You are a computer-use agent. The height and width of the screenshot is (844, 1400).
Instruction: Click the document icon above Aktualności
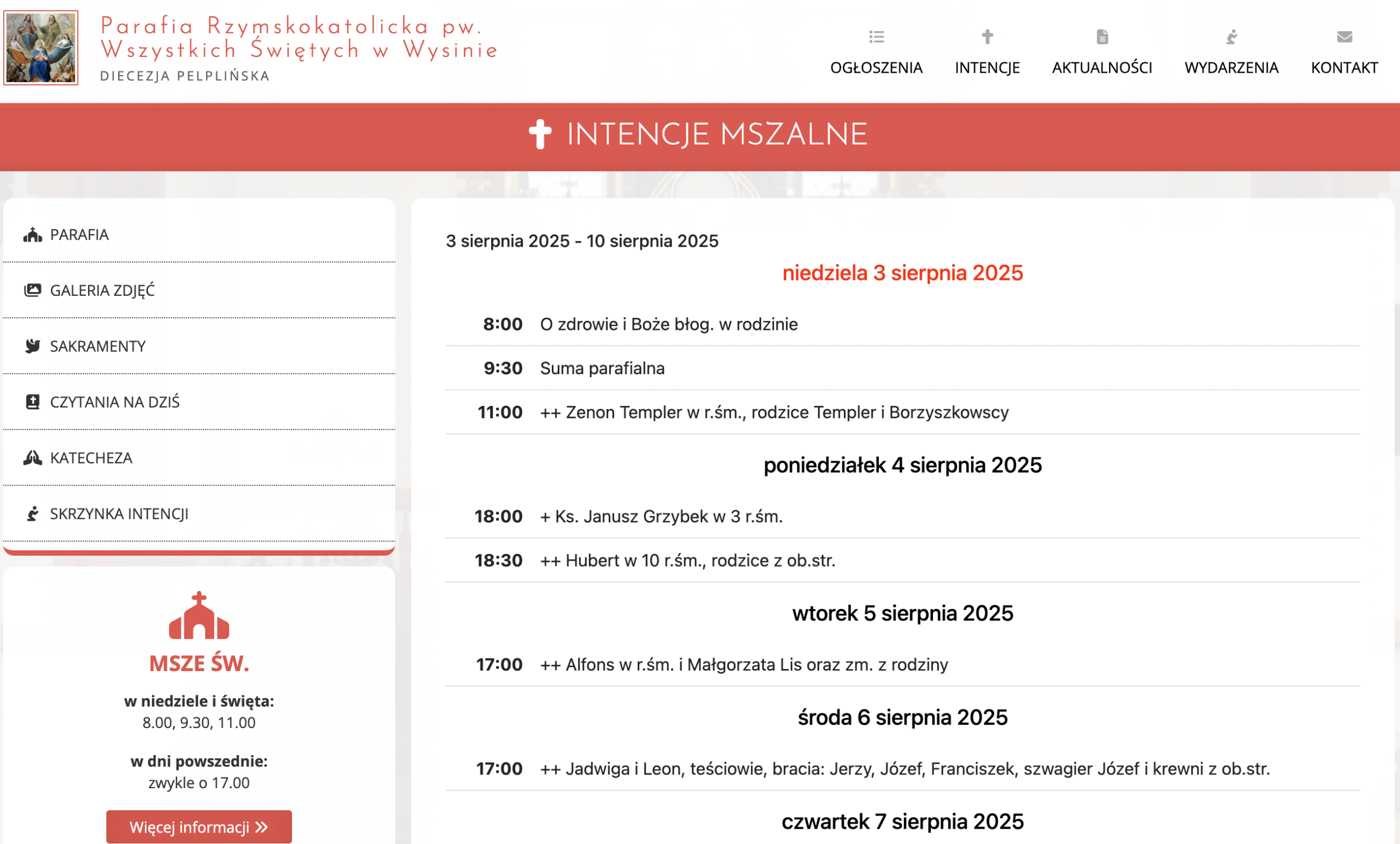(x=1102, y=37)
